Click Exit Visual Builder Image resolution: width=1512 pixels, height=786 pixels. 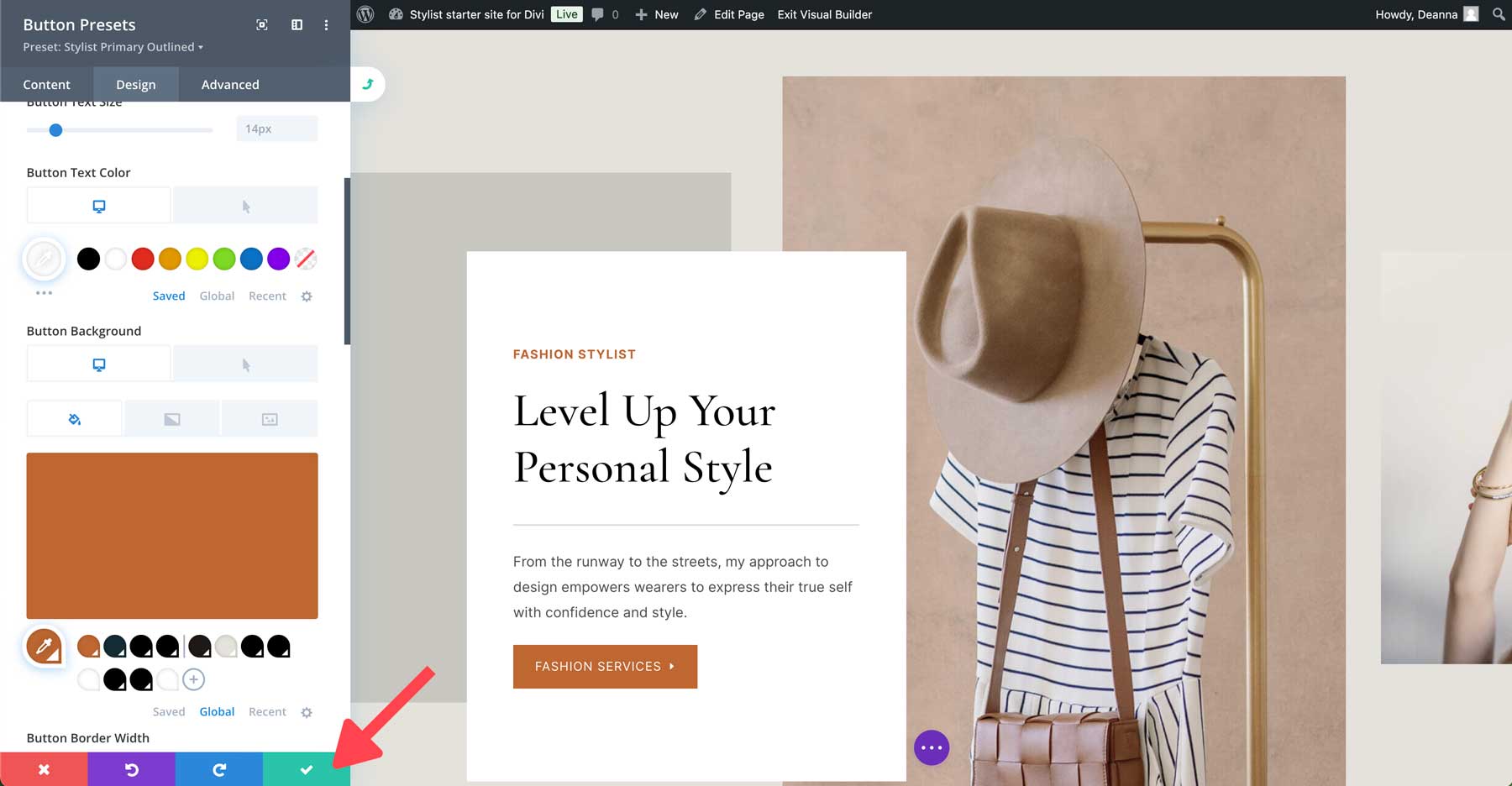(824, 14)
